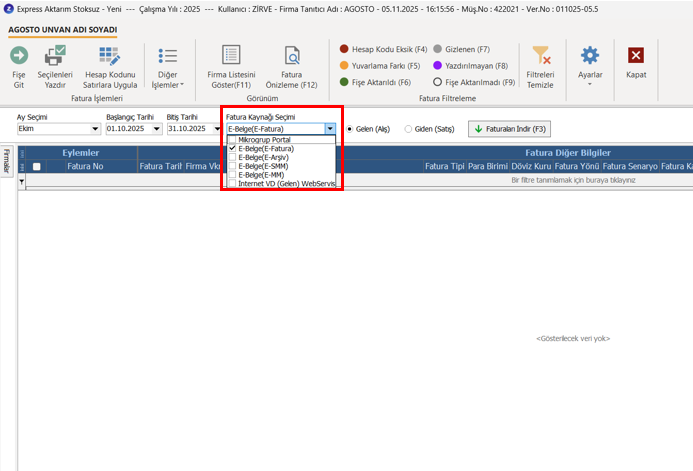Click Filtreleri Temizle funnel icon
693x471 pixels.
pos(541,56)
